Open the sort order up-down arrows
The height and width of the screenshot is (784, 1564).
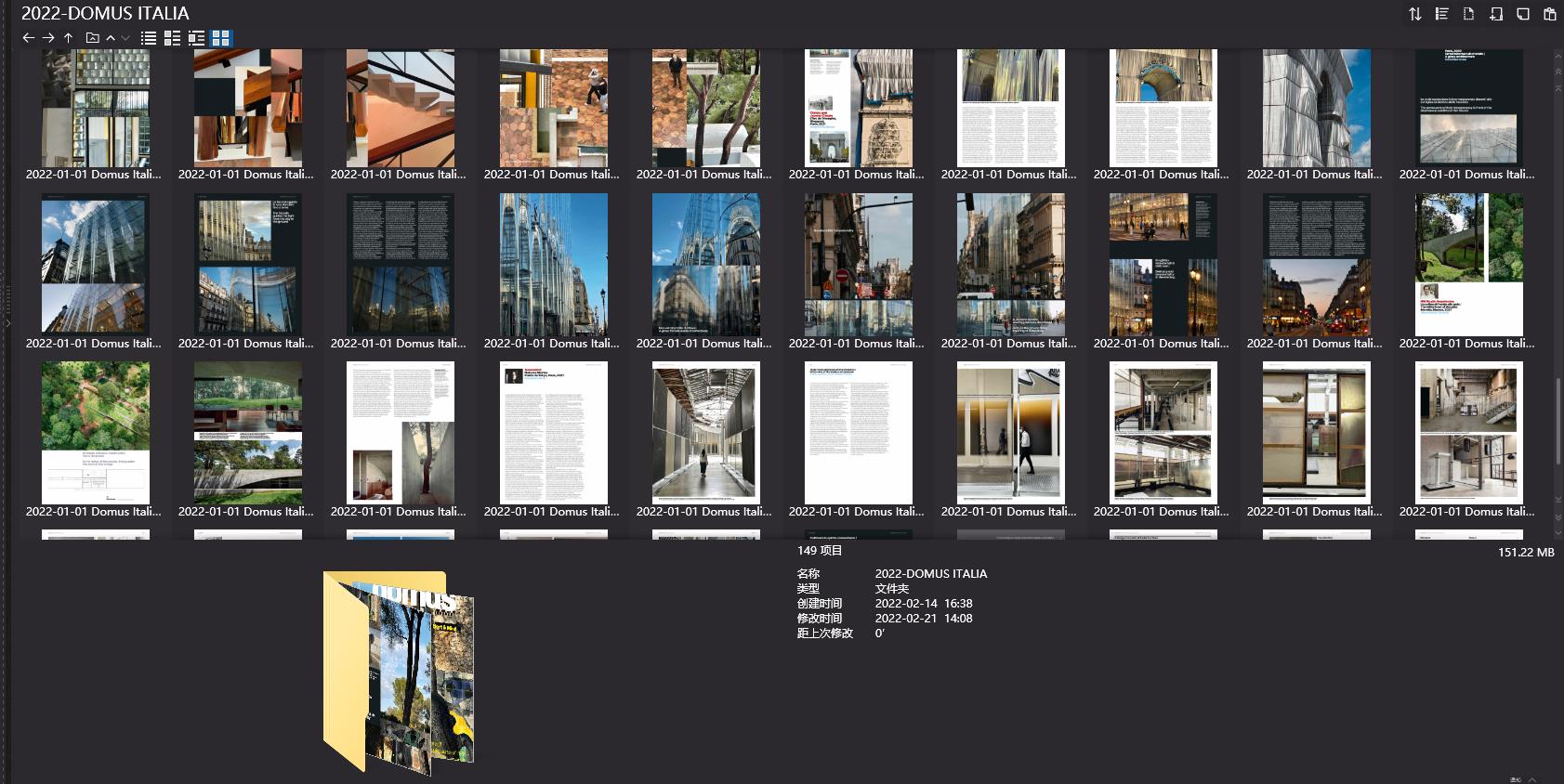[1414, 14]
